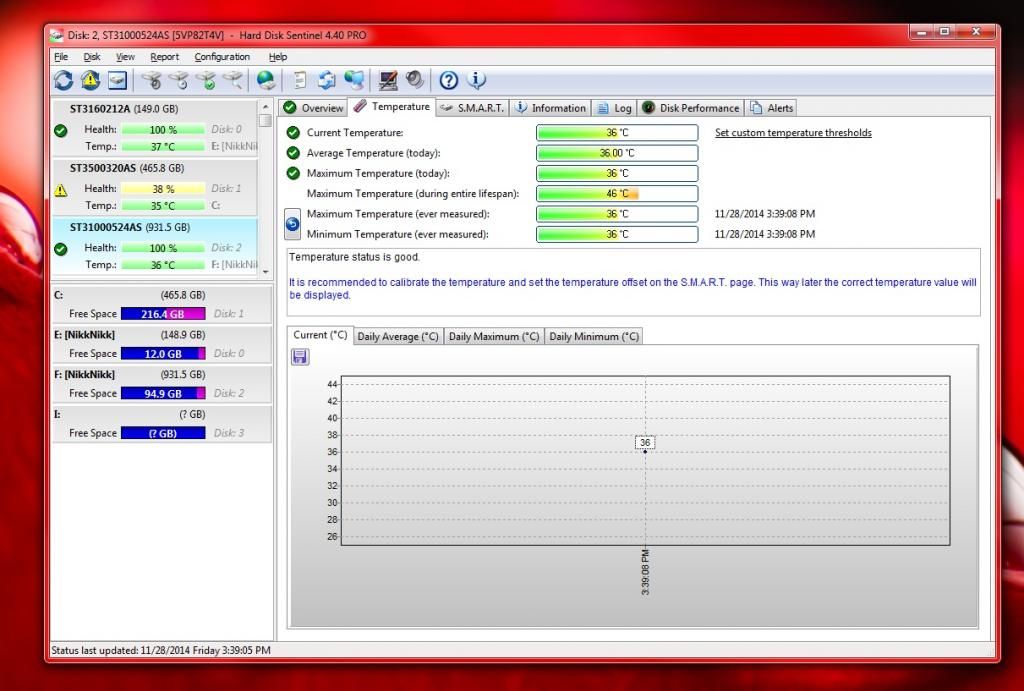Image resolution: width=1024 pixels, height=691 pixels.
Task: Select the Temperature tab
Action: coord(392,106)
